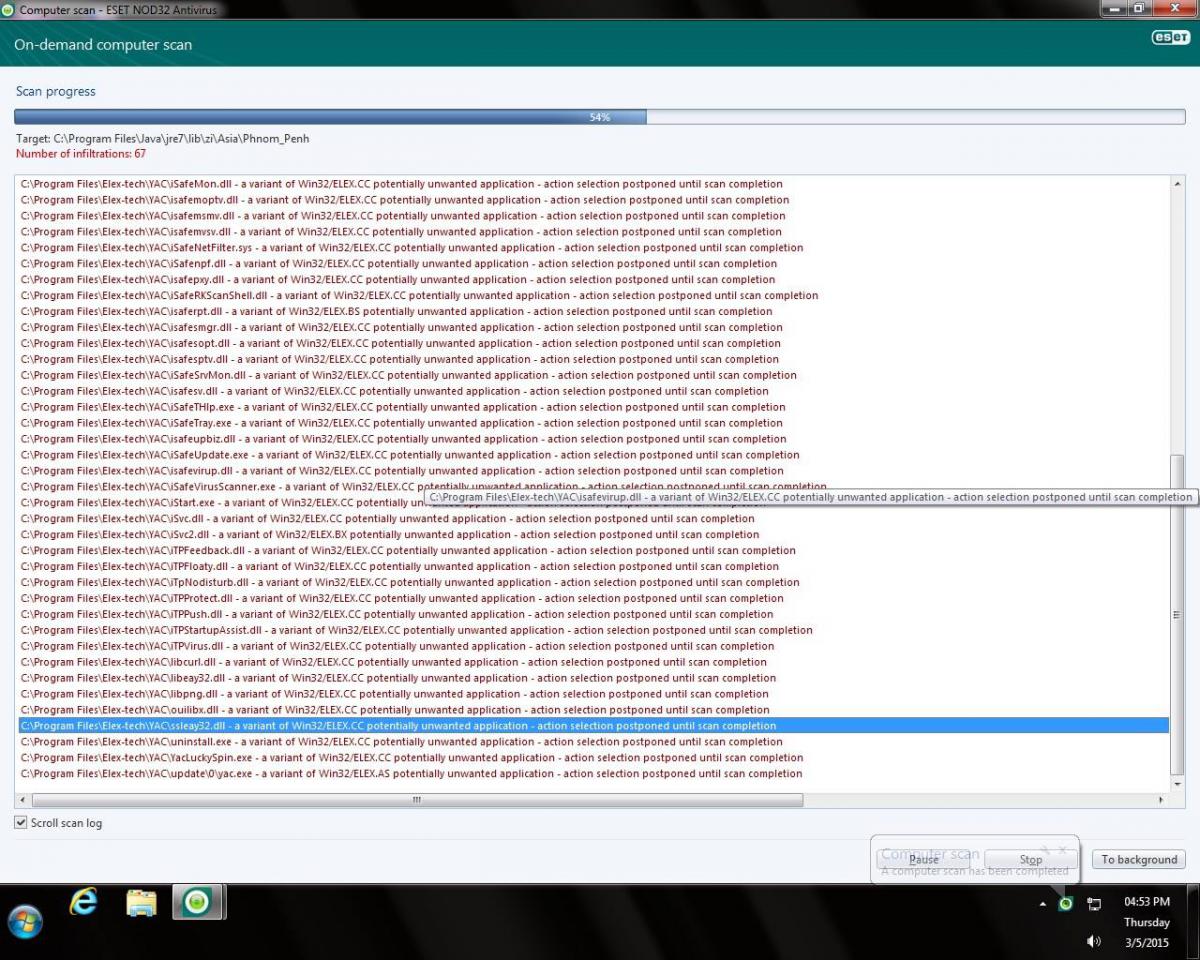Click the log's scroll left arrow
Viewport: 1200px width, 960px height.
tap(23, 800)
